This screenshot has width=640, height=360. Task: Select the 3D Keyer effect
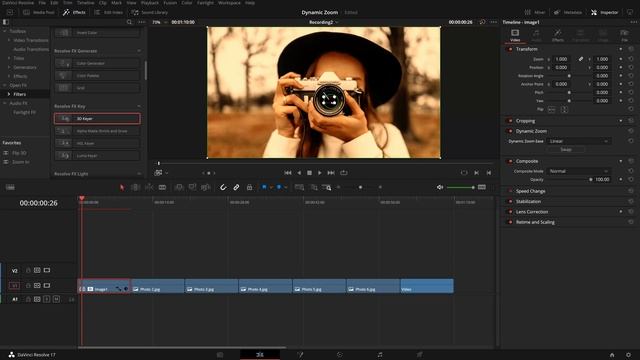97,119
